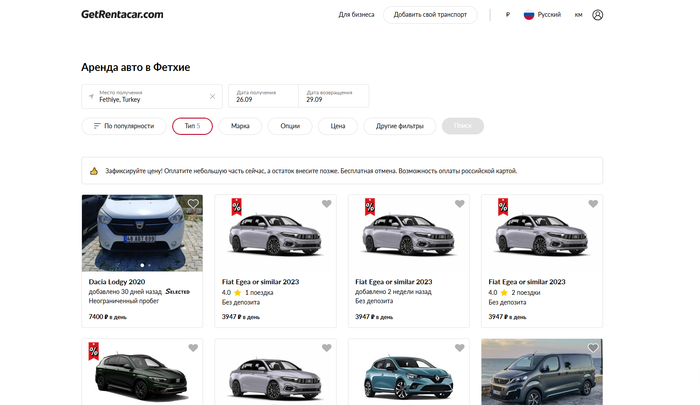Click the location arrow icon in the pickup field
The height and width of the screenshot is (405, 700).
click(91, 97)
